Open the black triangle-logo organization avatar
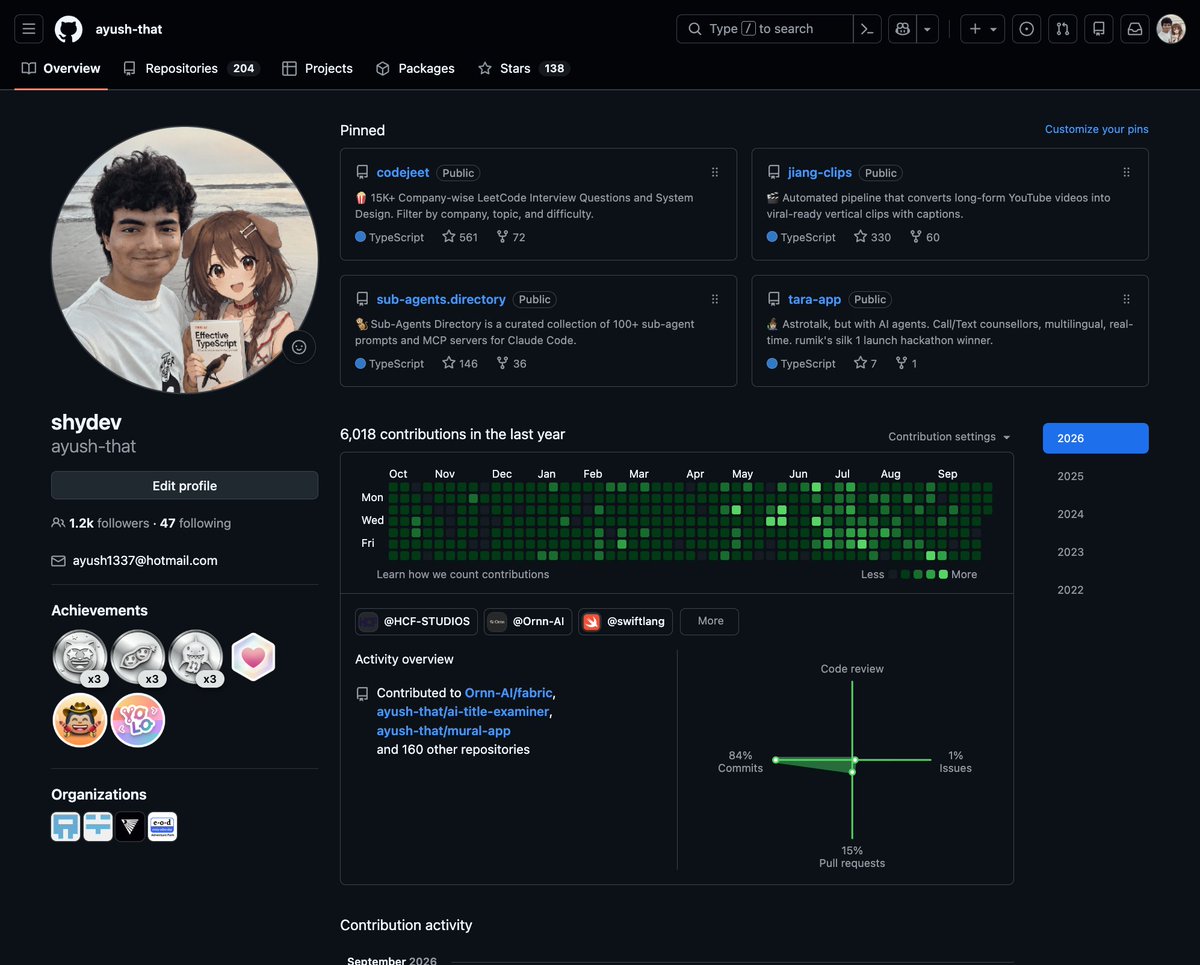 pos(130,827)
